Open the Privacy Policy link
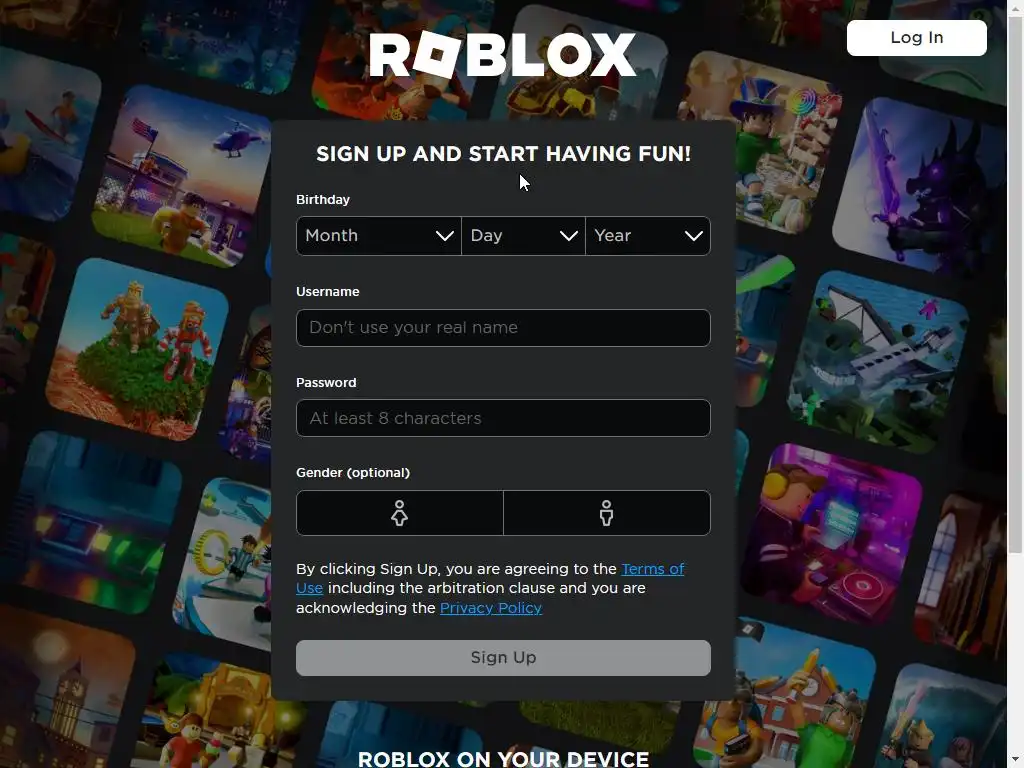 pyautogui.click(x=491, y=608)
